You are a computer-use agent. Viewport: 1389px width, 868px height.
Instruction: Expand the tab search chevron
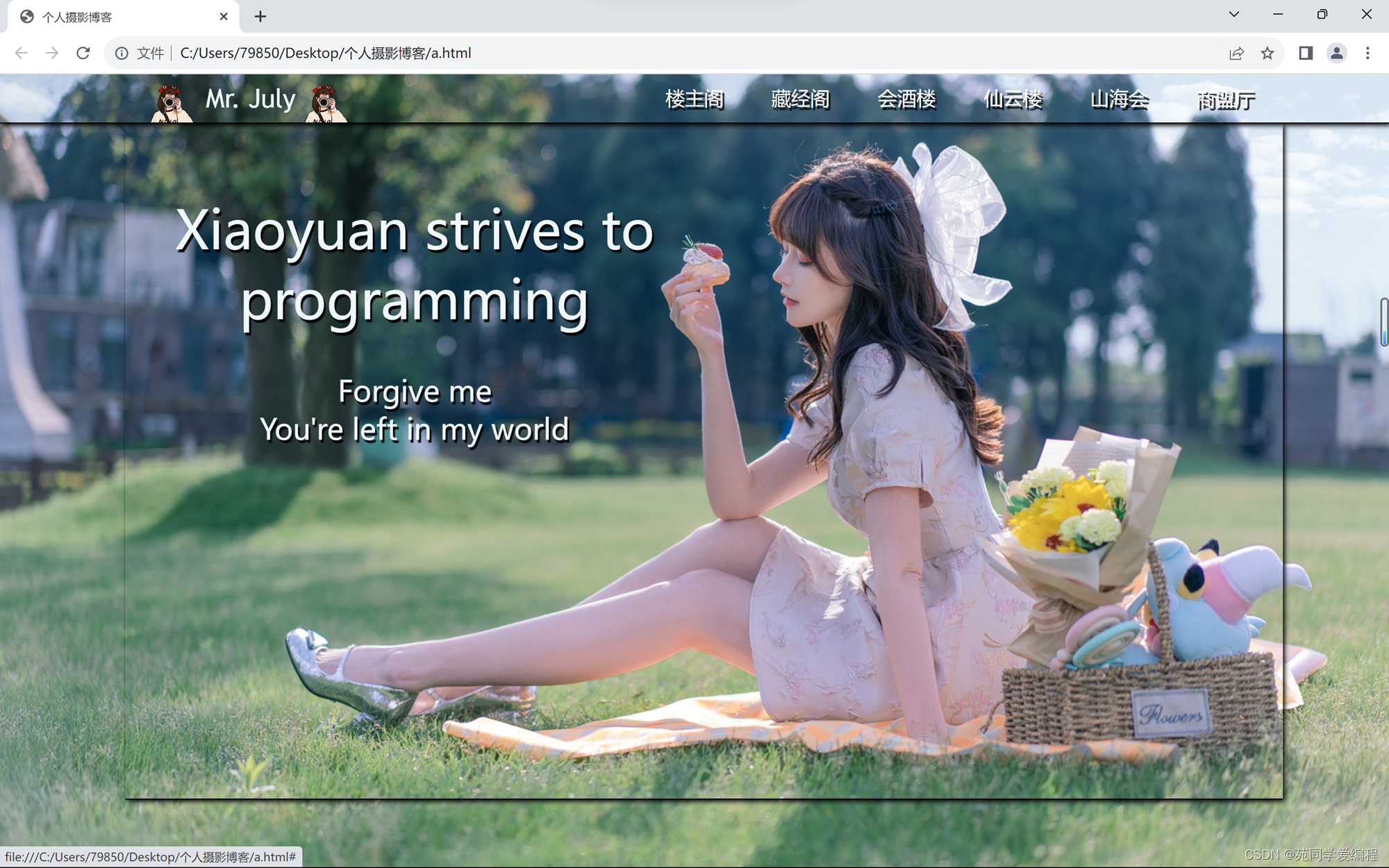coord(1234,15)
